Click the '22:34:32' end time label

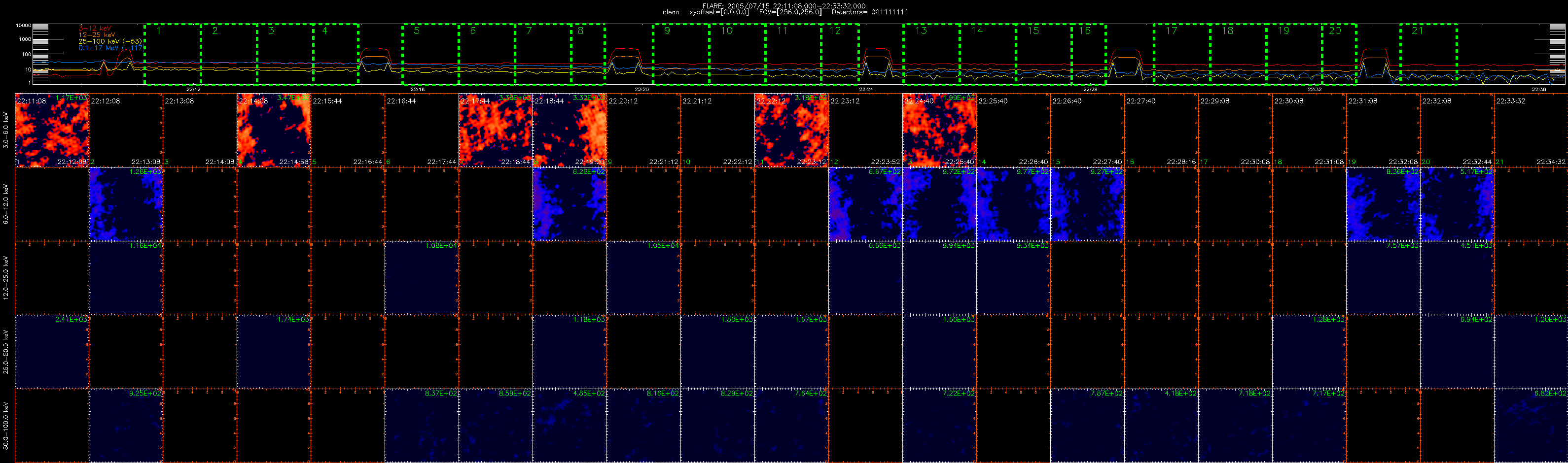click(x=1551, y=162)
